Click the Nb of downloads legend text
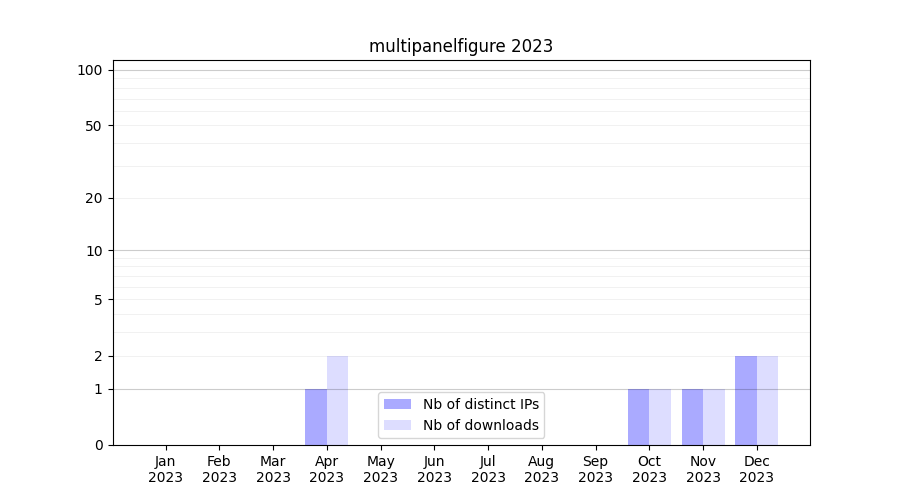Image resolution: width=900 pixels, height=500 pixels. pos(480,425)
